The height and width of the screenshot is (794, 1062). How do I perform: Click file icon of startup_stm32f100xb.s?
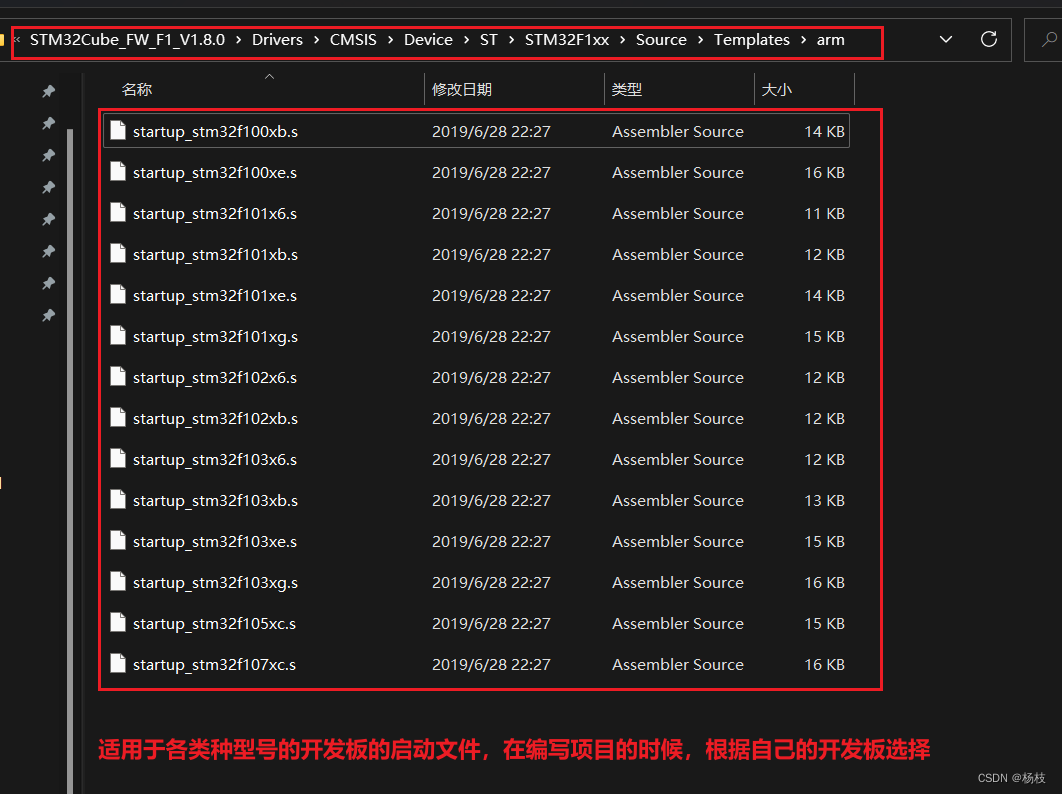[118, 131]
